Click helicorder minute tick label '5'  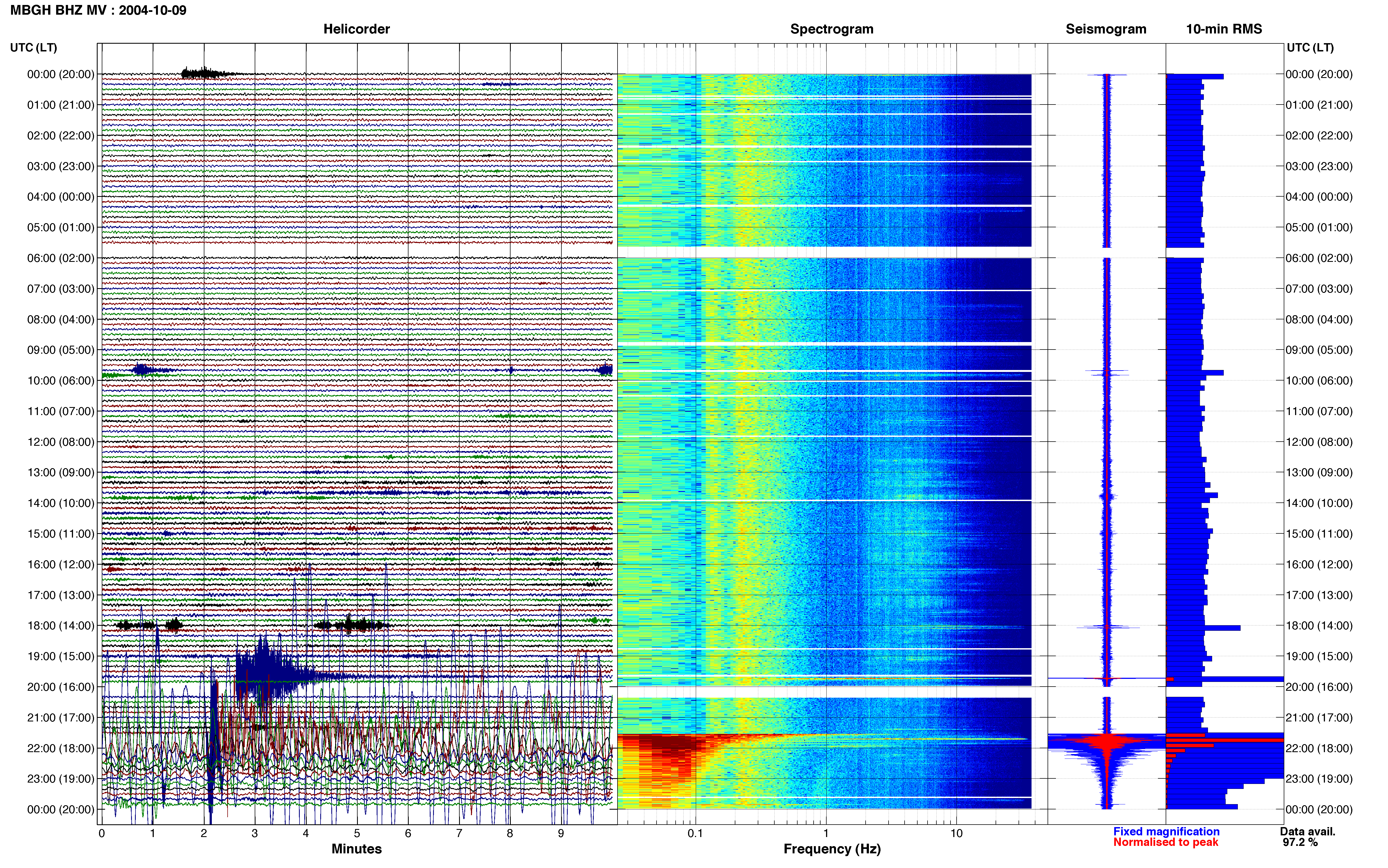(x=357, y=833)
